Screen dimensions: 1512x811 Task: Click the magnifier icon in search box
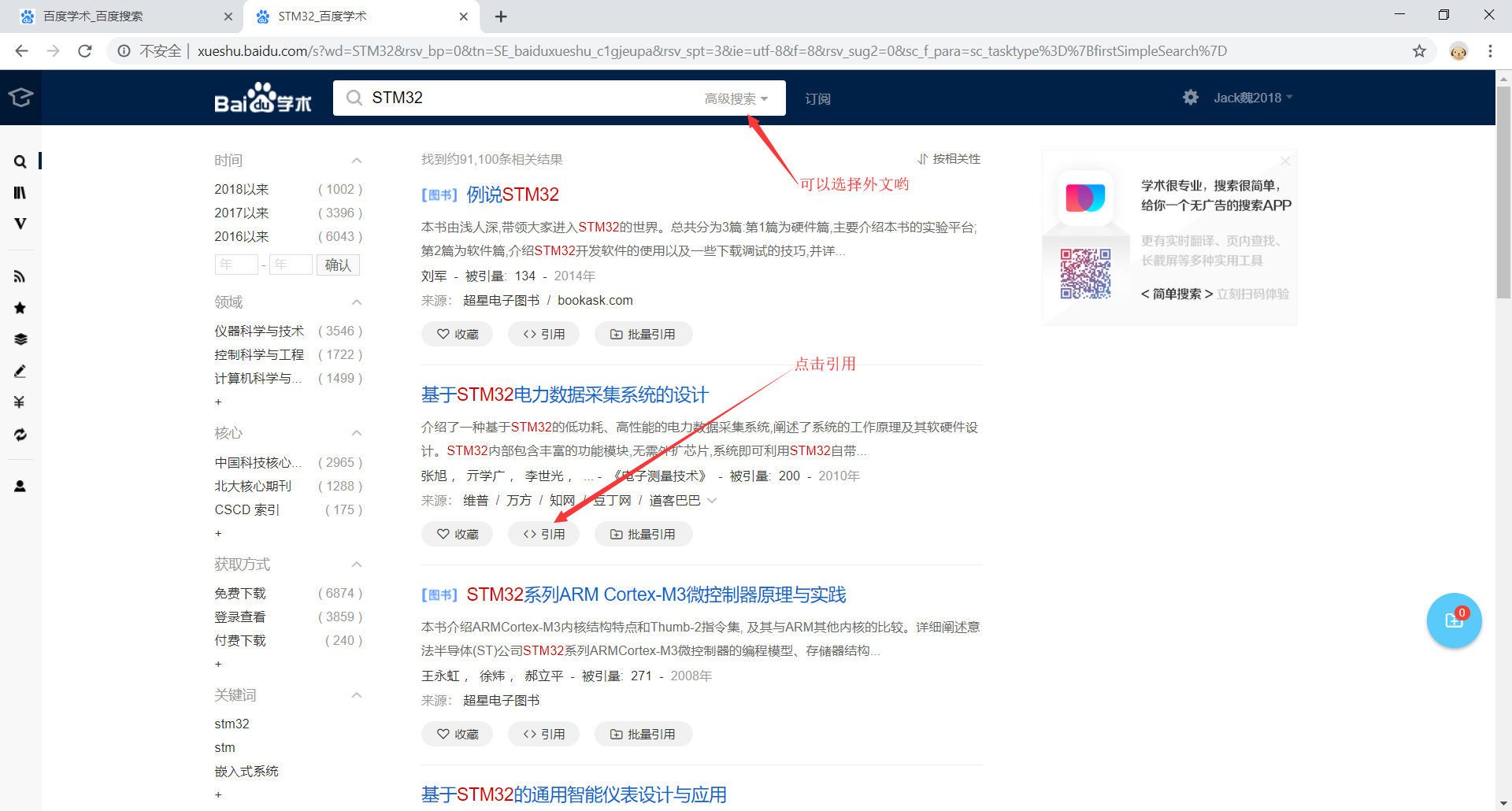click(x=354, y=98)
